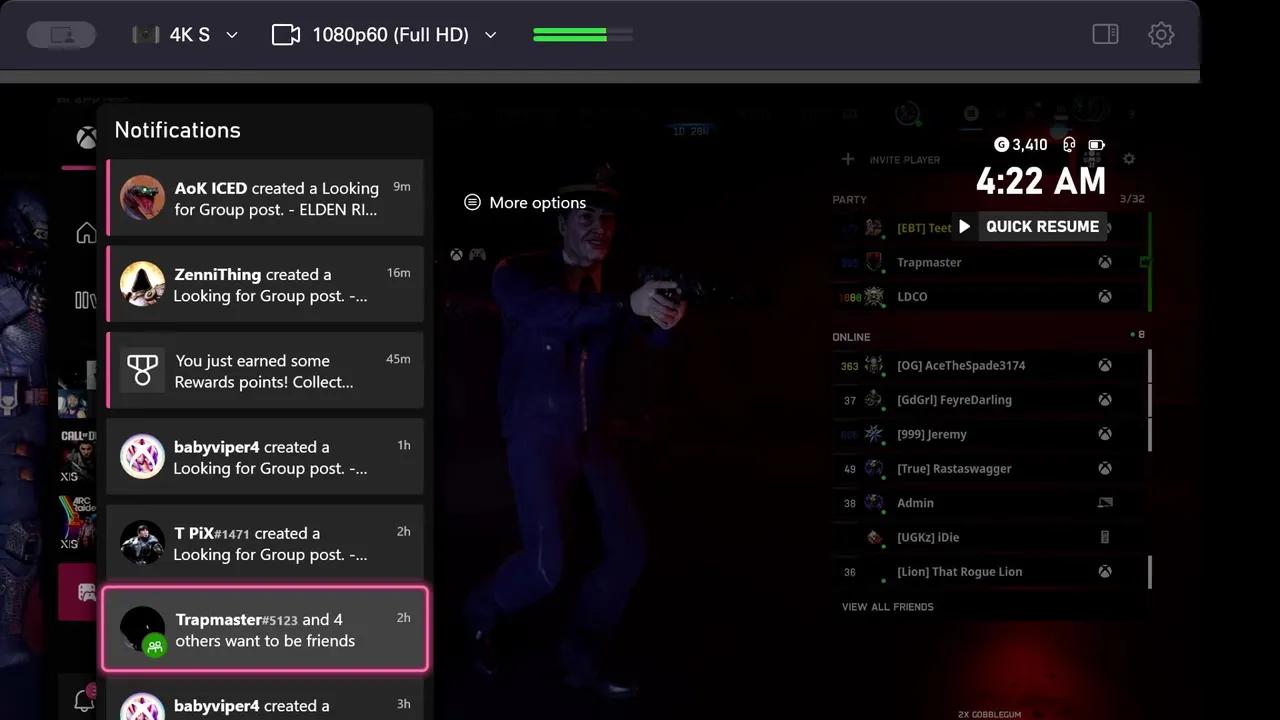
Task: Select [UGKz] iDie in online list
Action: [x=988, y=538]
